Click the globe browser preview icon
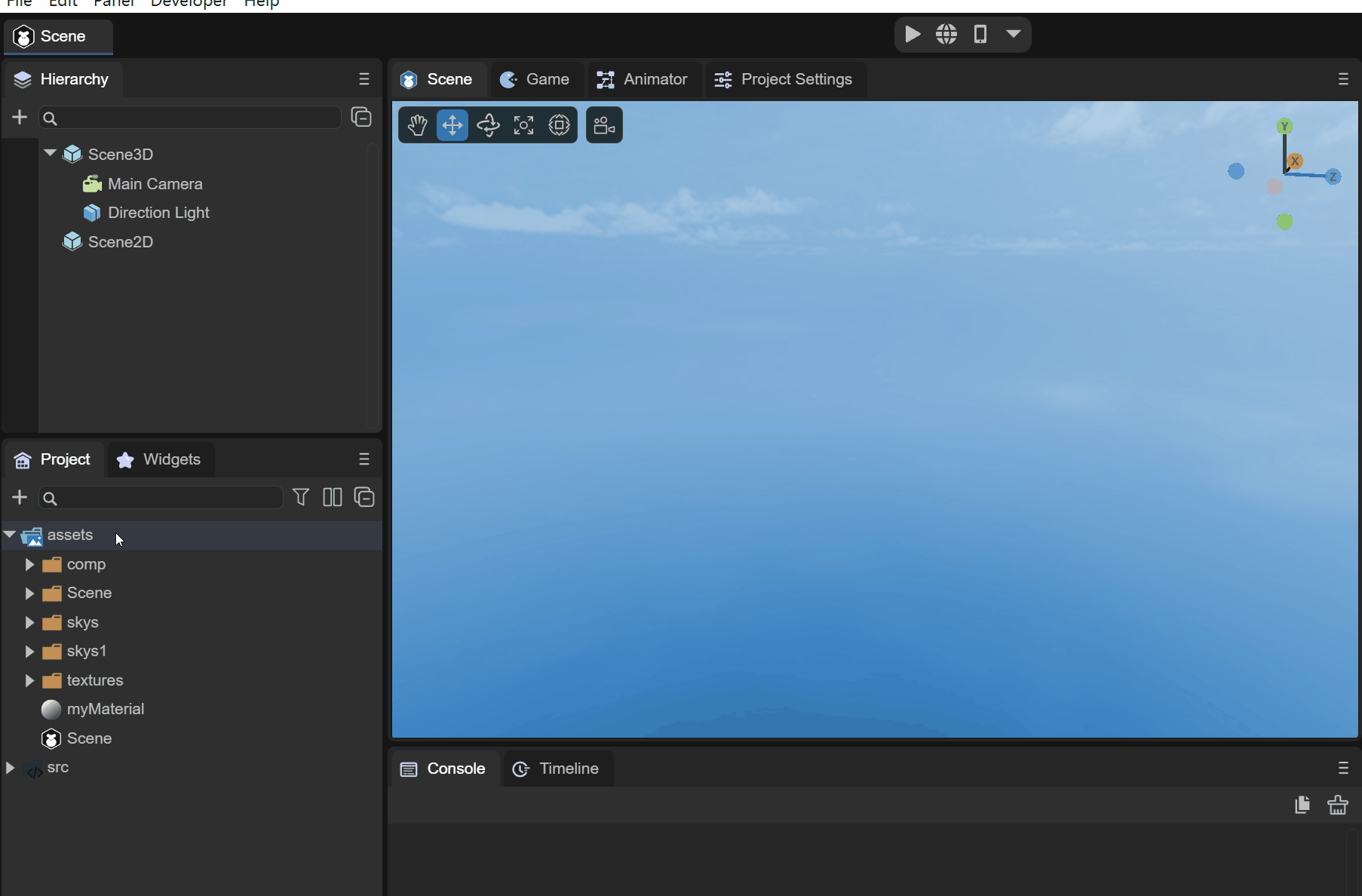The image size is (1362, 896). [946, 35]
